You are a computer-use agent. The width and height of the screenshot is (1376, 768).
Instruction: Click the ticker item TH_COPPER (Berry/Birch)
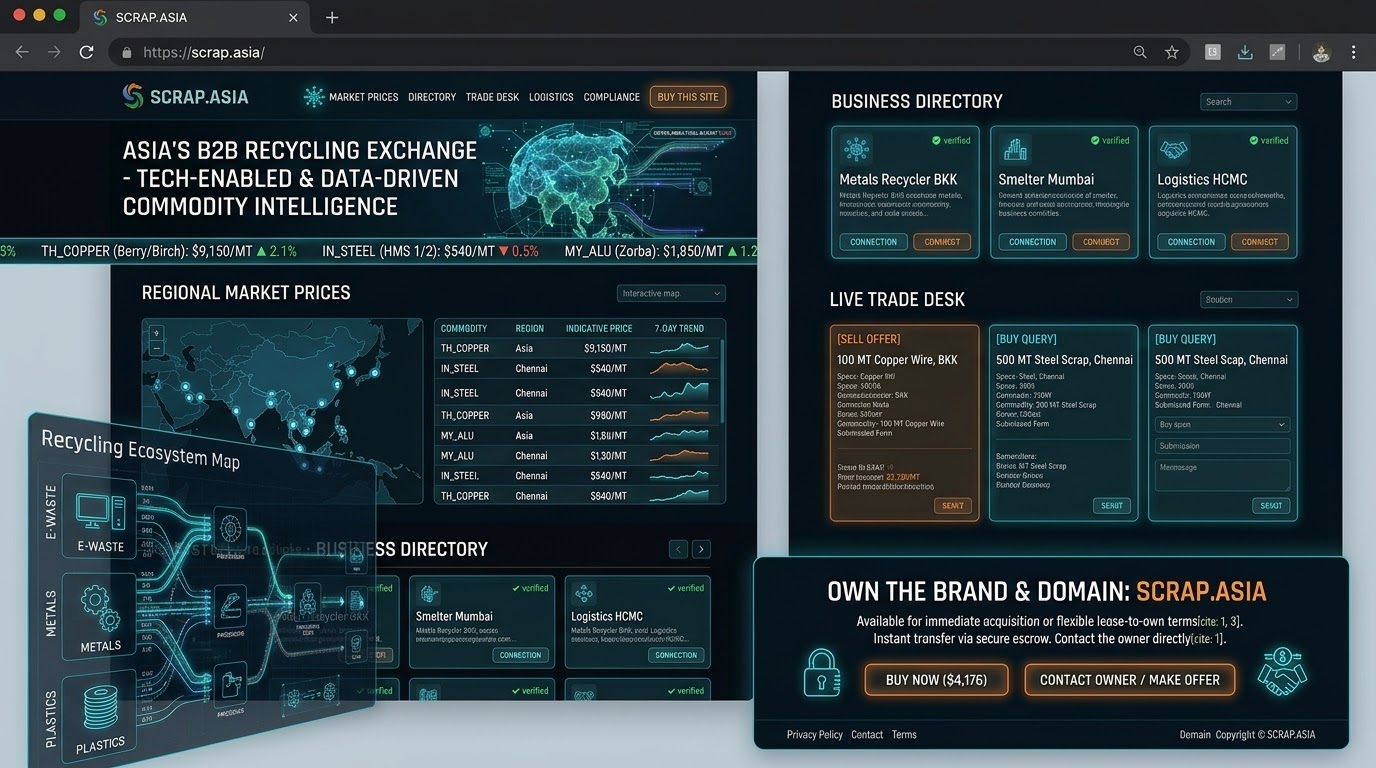click(x=169, y=251)
